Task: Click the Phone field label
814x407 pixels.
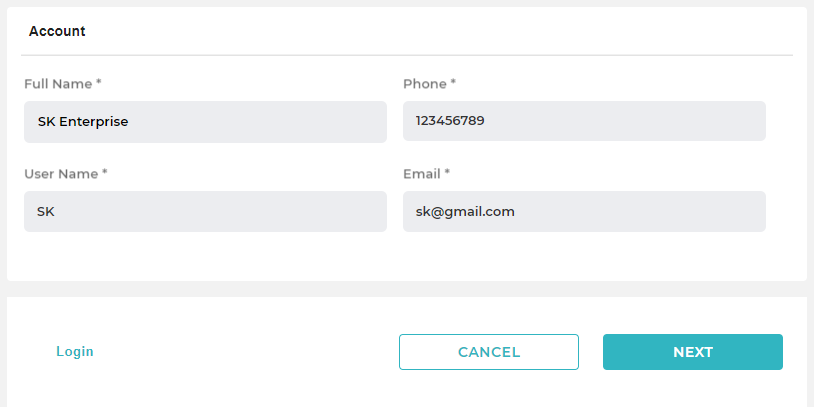Action: click(425, 84)
